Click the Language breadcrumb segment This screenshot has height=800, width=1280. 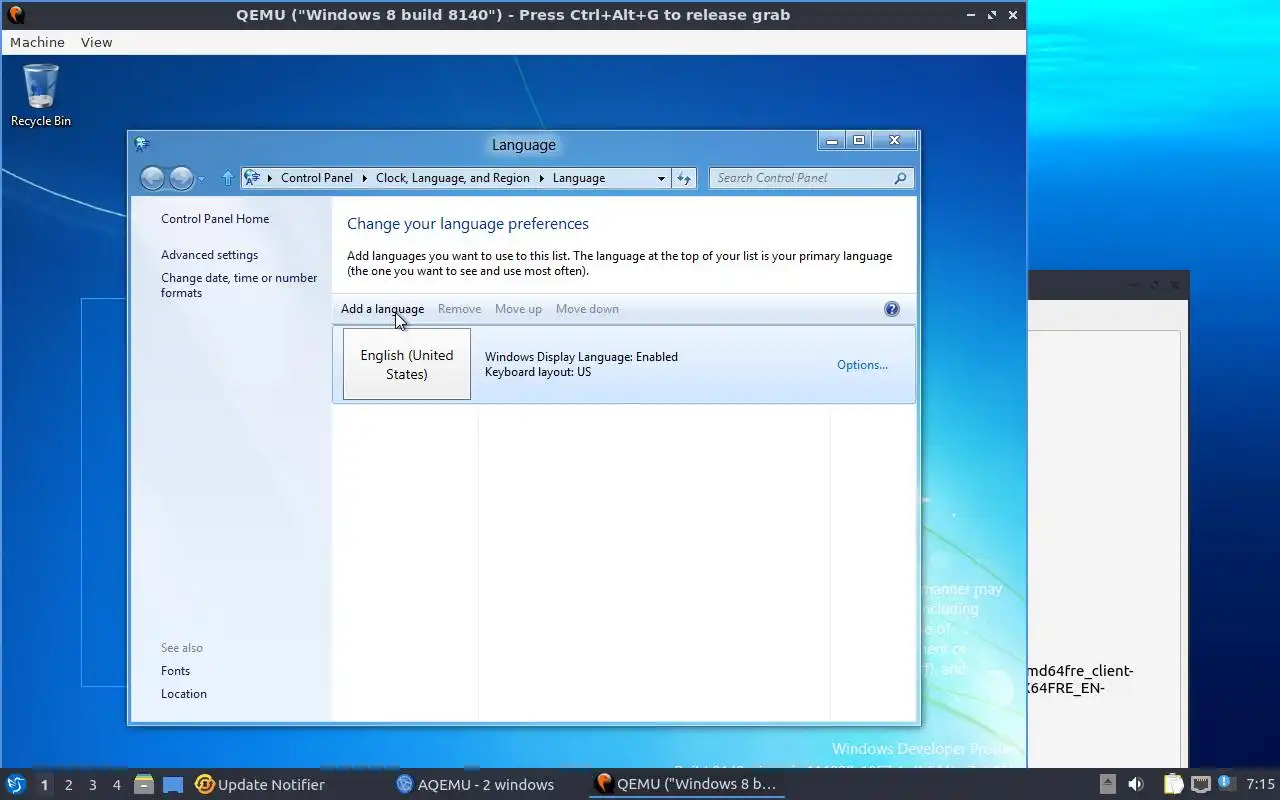(579, 178)
